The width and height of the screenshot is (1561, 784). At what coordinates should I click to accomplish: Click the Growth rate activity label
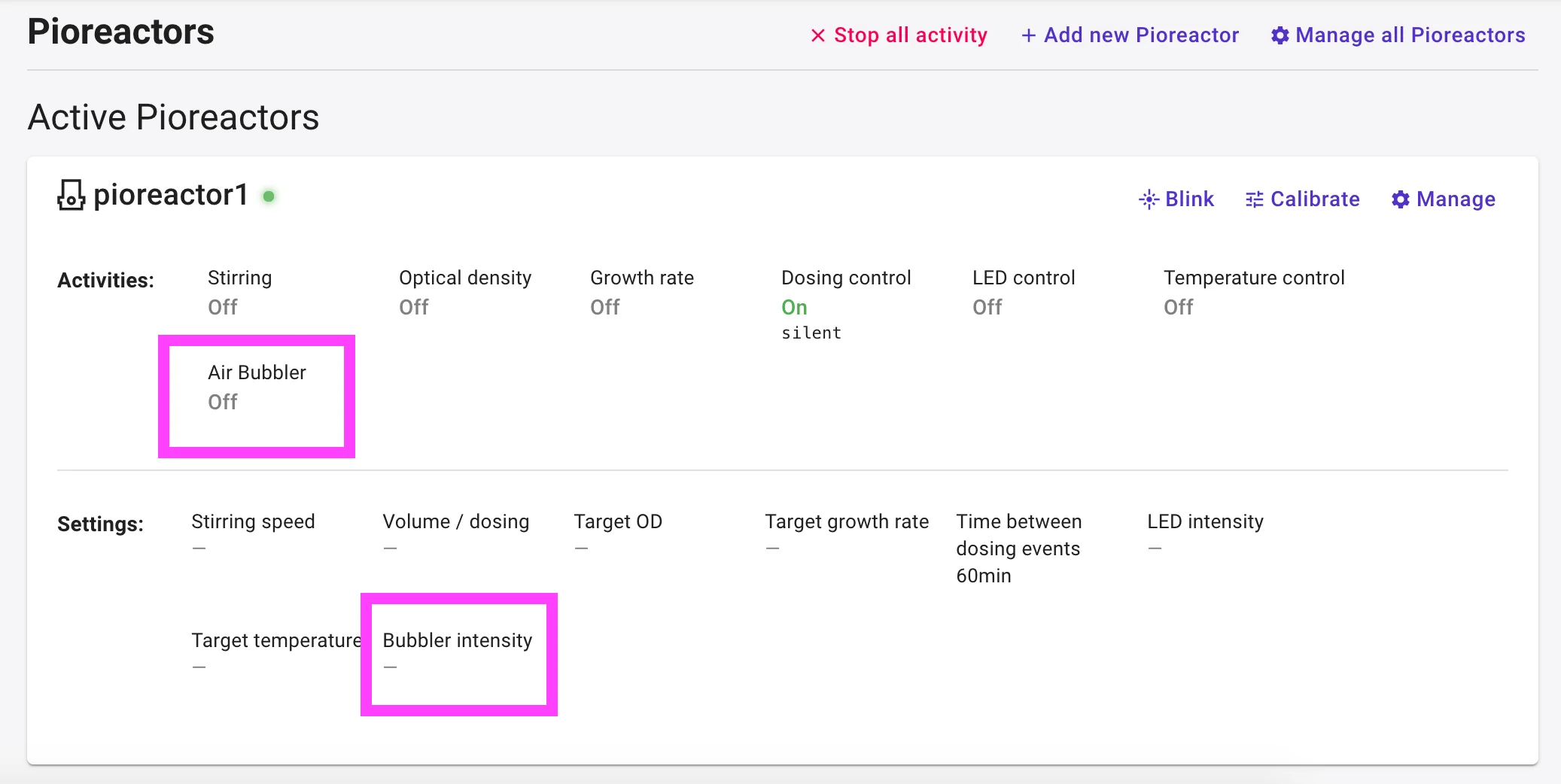(x=642, y=278)
